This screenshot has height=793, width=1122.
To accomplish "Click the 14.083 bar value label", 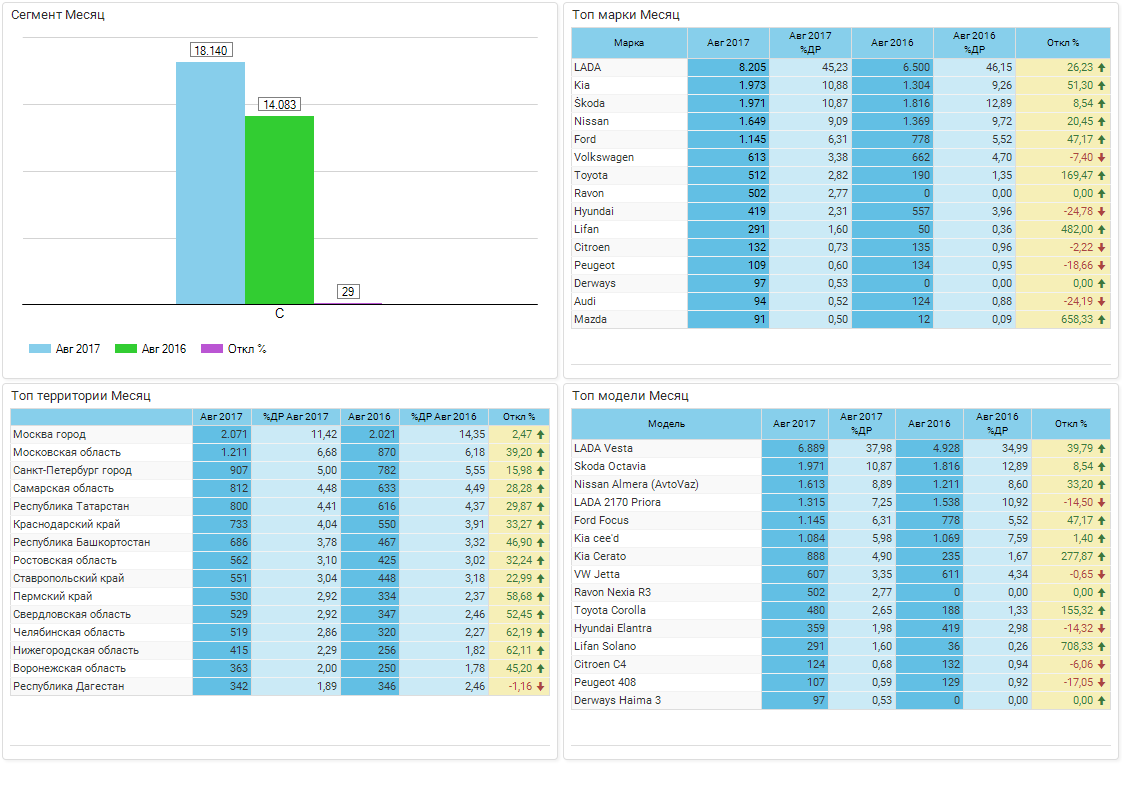I will tap(279, 104).
